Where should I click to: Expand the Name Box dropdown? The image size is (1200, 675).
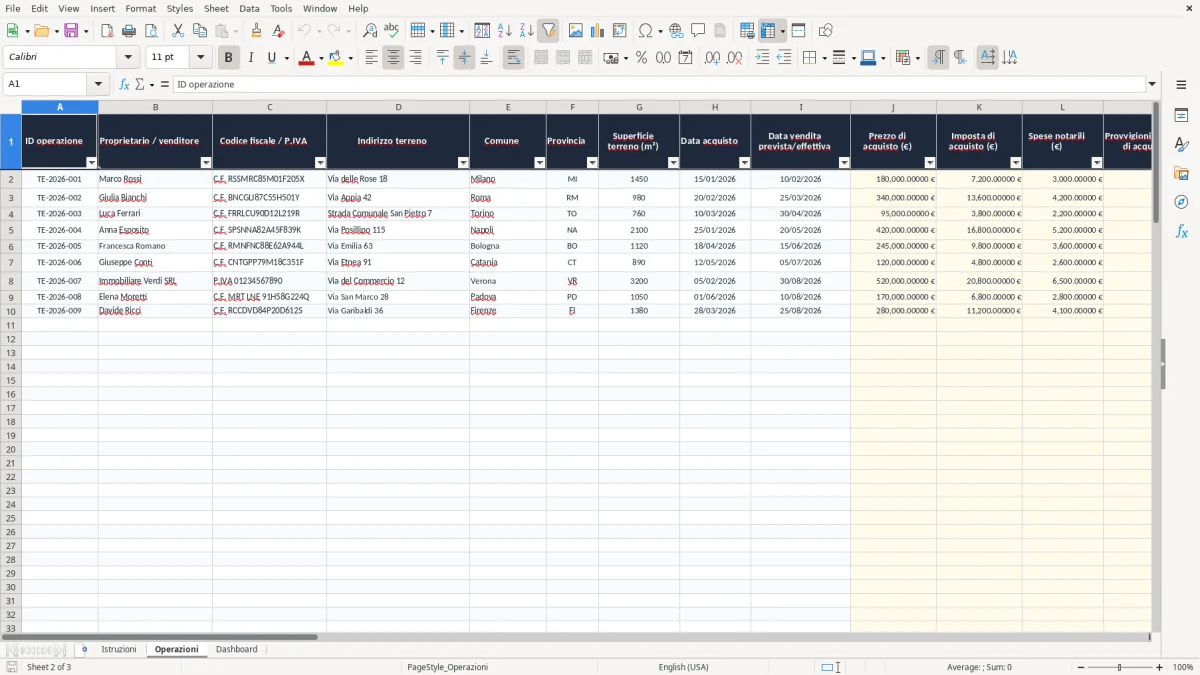(x=98, y=85)
